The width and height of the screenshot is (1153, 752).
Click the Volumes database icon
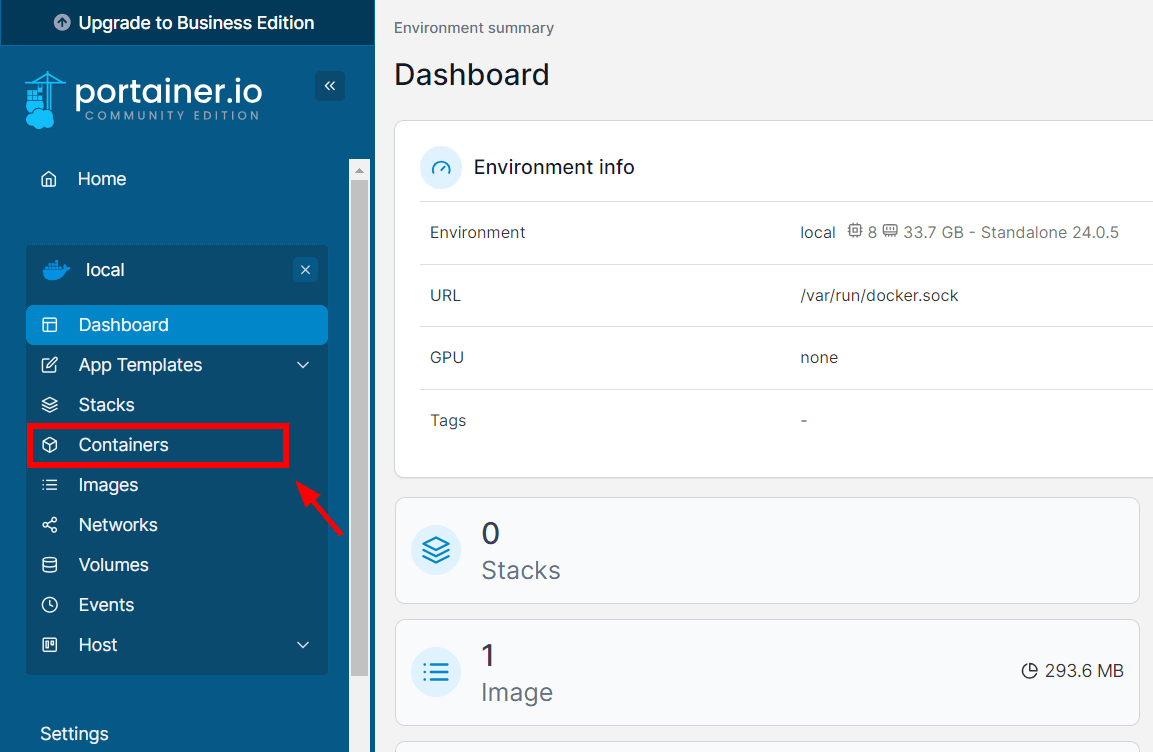48,564
